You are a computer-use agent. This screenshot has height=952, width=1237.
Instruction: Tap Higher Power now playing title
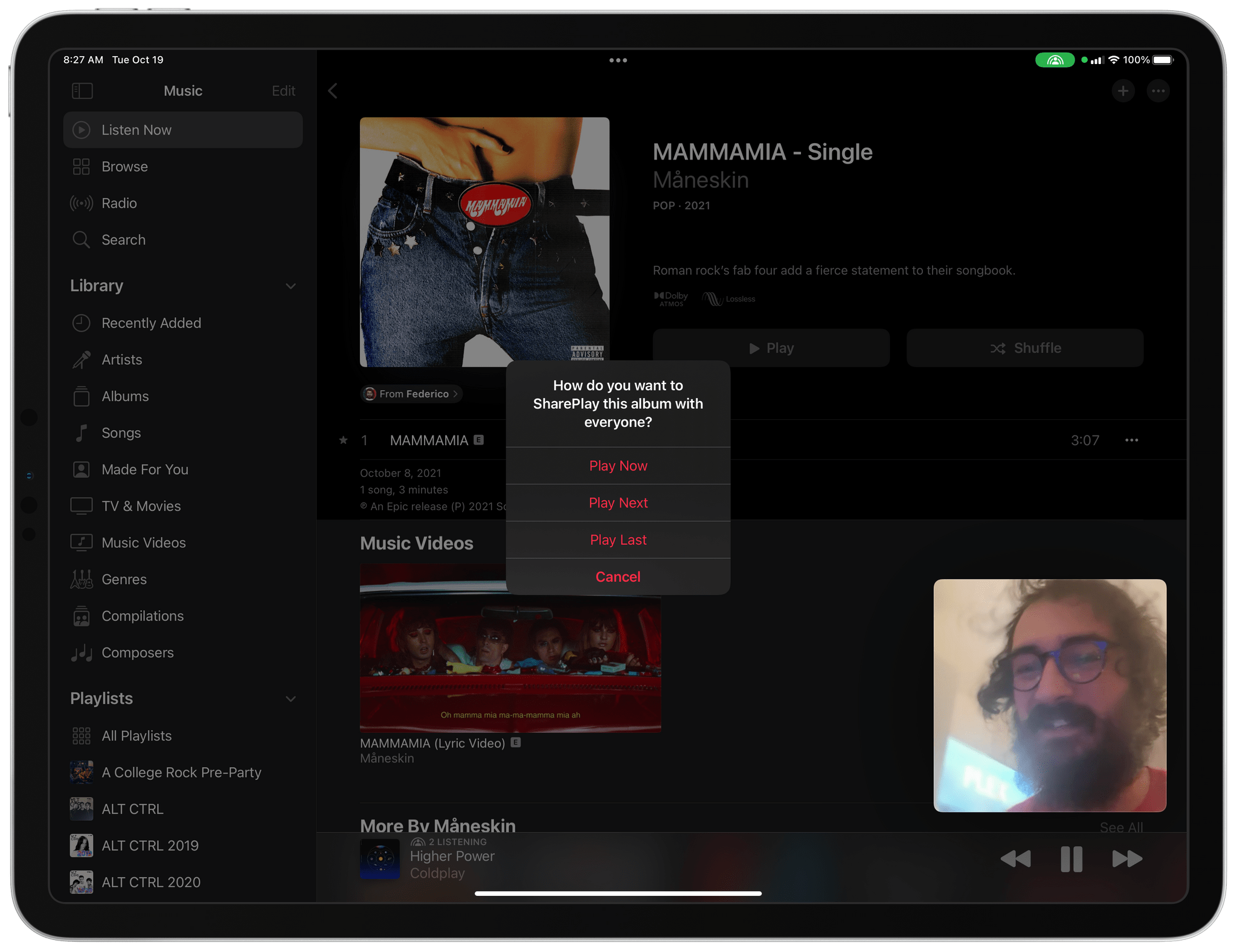pos(452,856)
